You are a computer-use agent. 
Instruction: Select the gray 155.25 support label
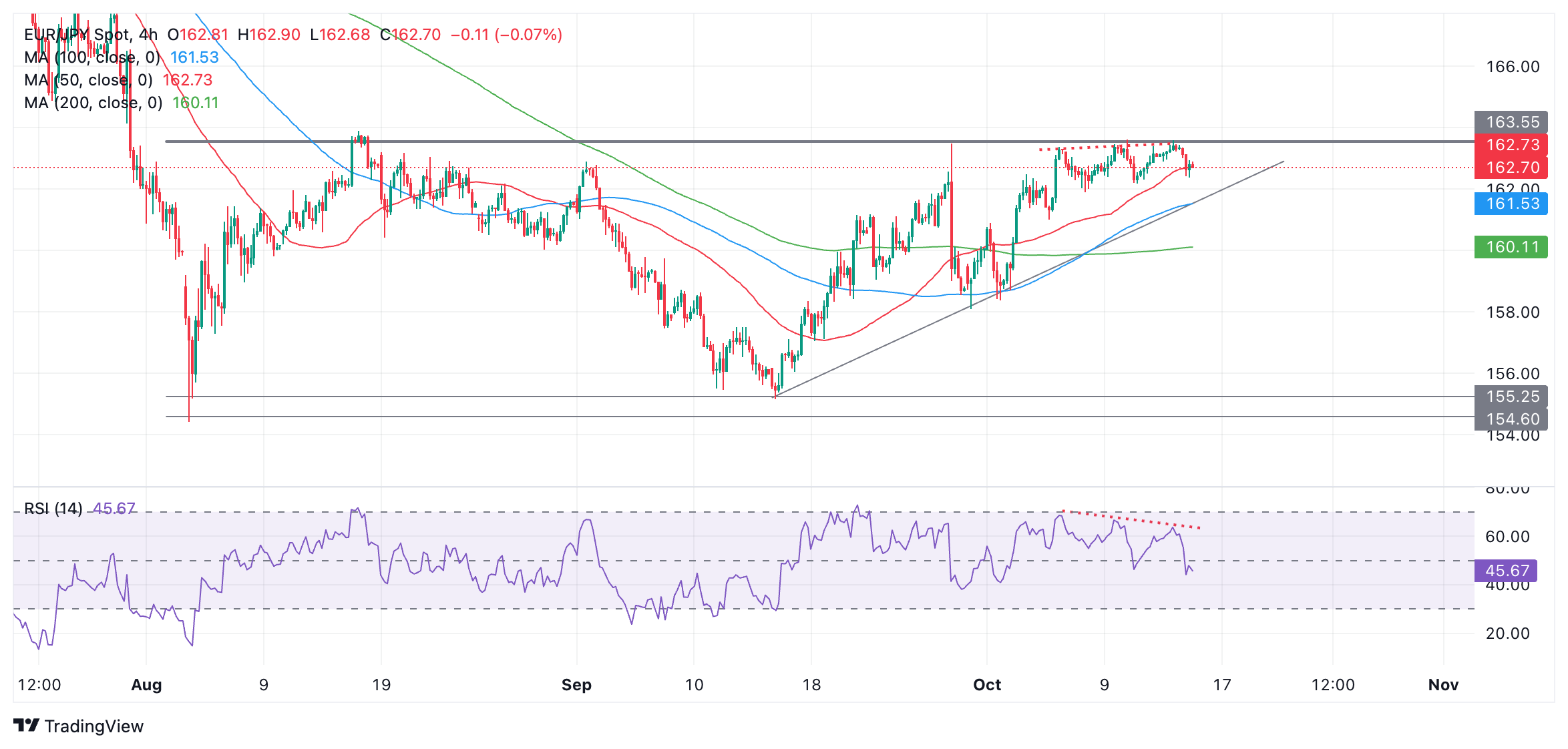pyautogui.click(x=1511, y=397)
